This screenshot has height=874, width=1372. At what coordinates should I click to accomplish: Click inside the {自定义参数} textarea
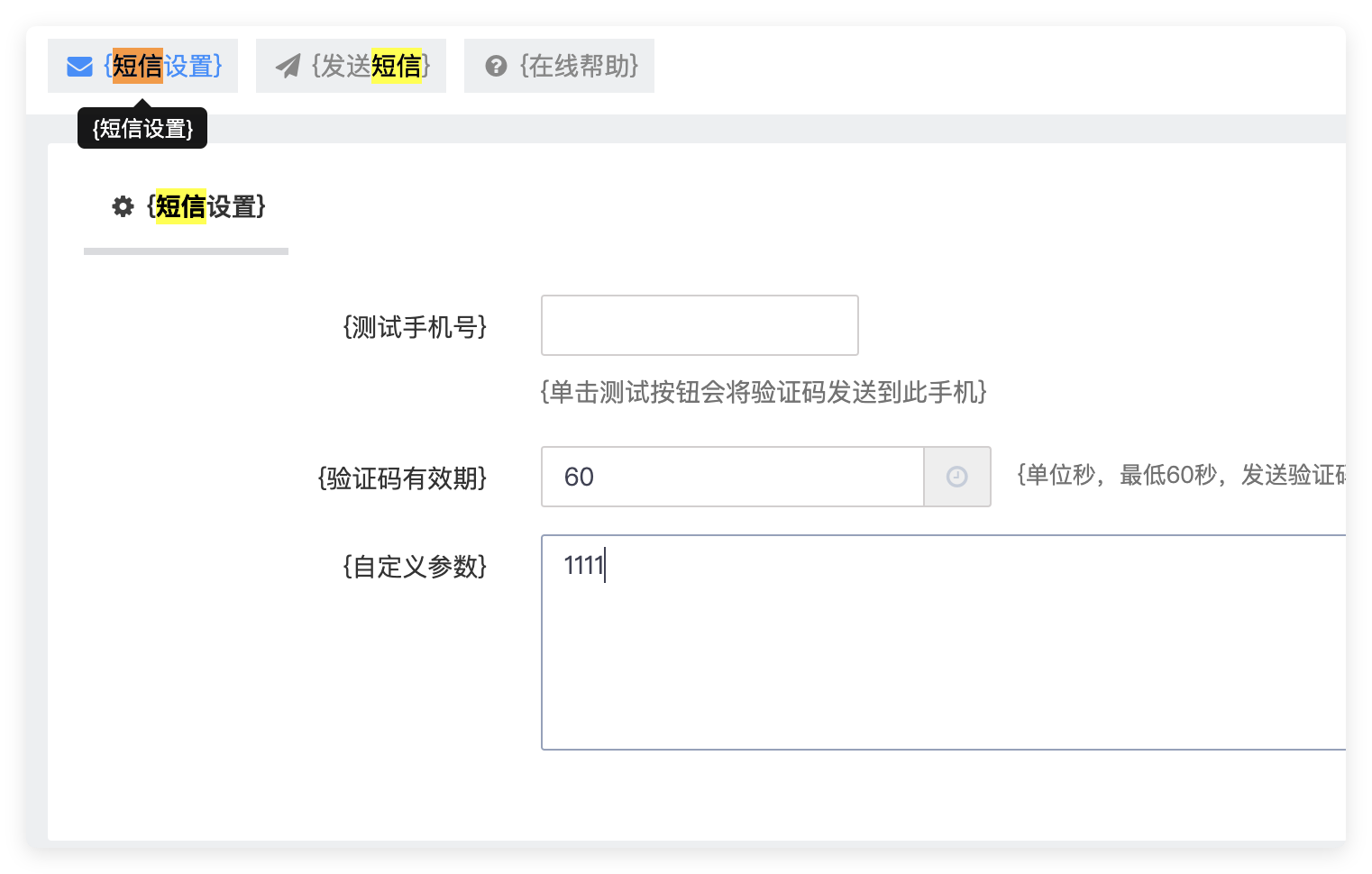coord(943,642)
